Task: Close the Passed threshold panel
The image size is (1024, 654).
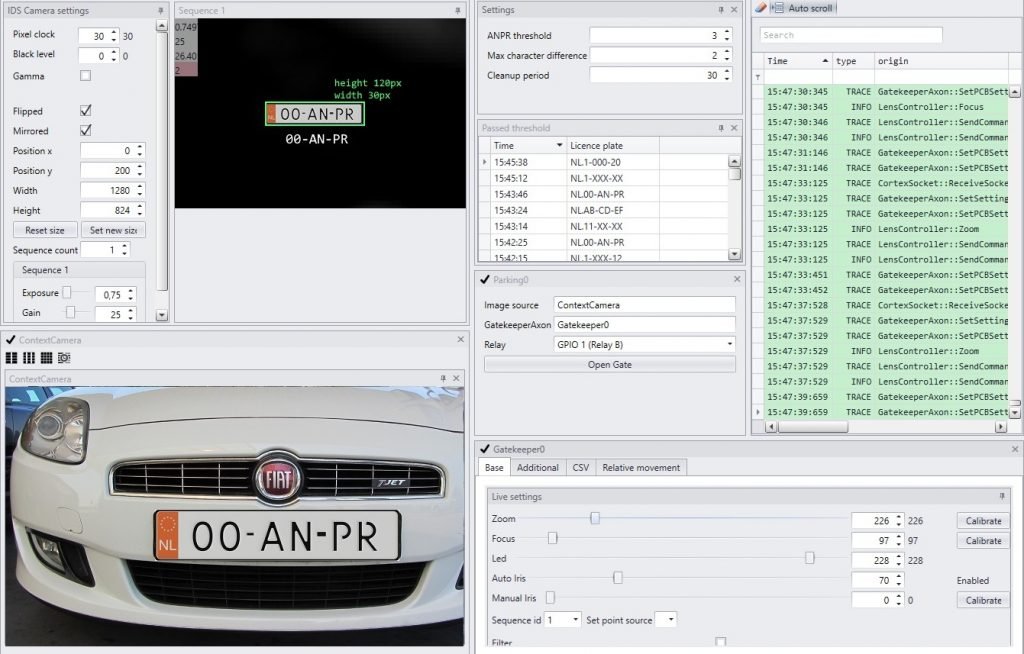Action: (x=734, y=128)
